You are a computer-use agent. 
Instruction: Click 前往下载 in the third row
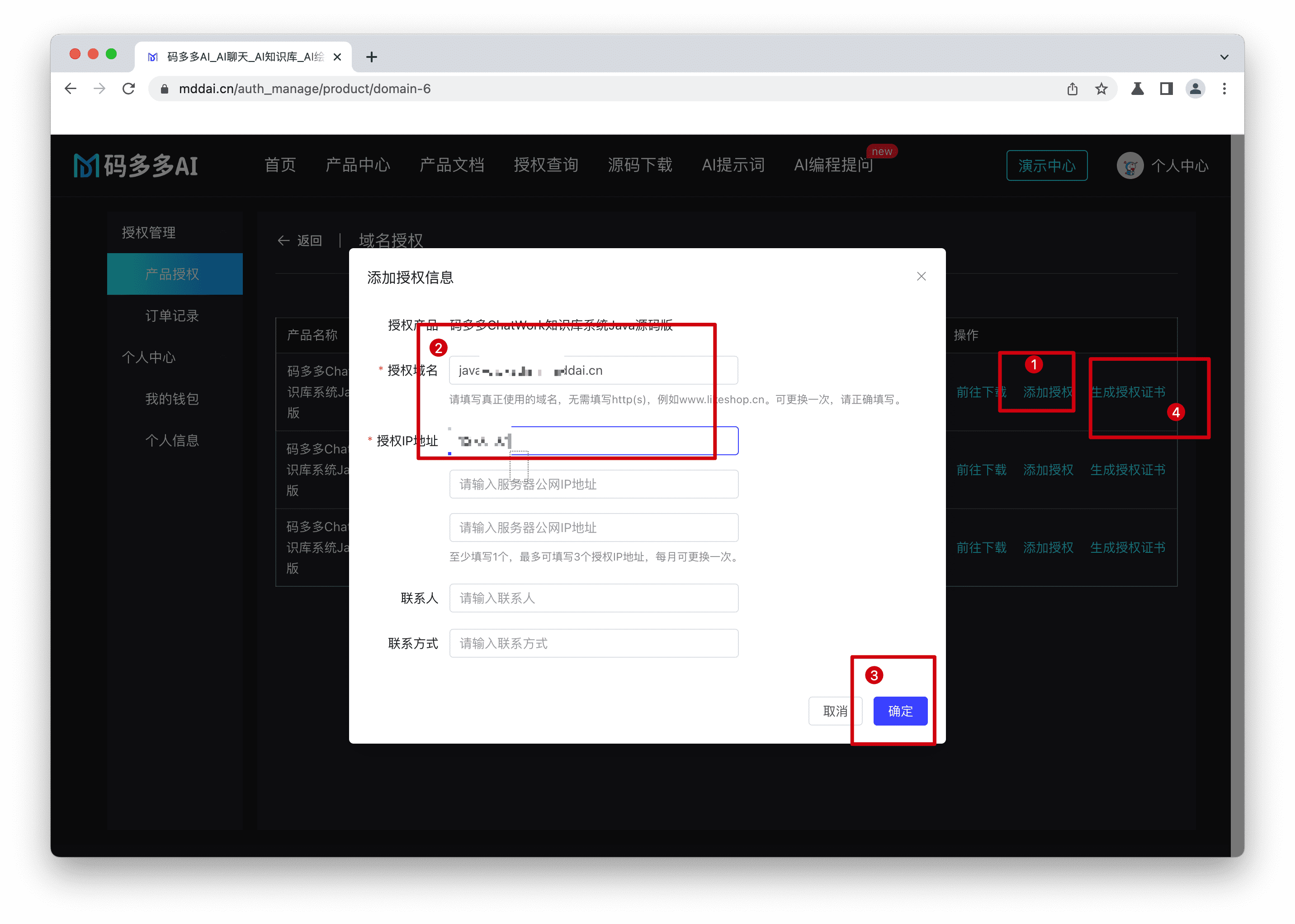pos(981,547)
